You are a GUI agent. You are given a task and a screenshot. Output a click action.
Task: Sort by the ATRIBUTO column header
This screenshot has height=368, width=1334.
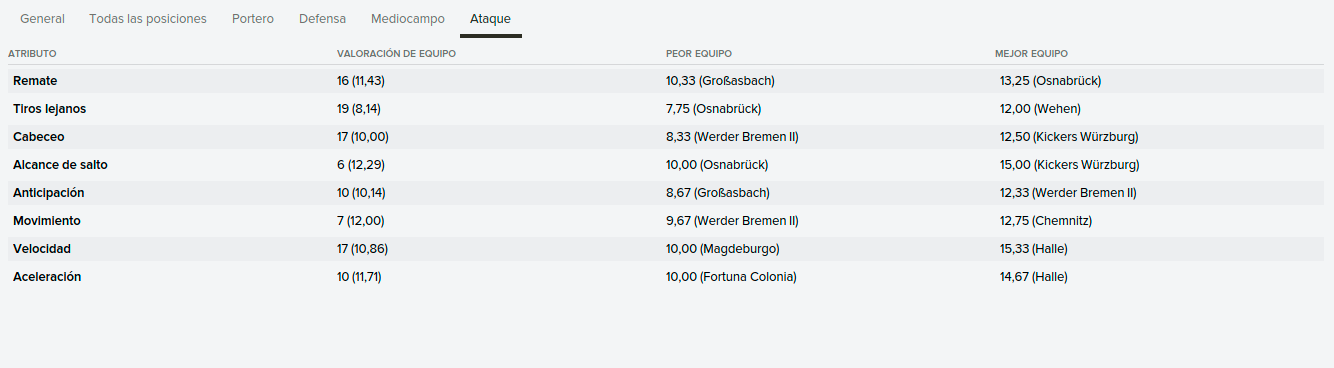32,53
